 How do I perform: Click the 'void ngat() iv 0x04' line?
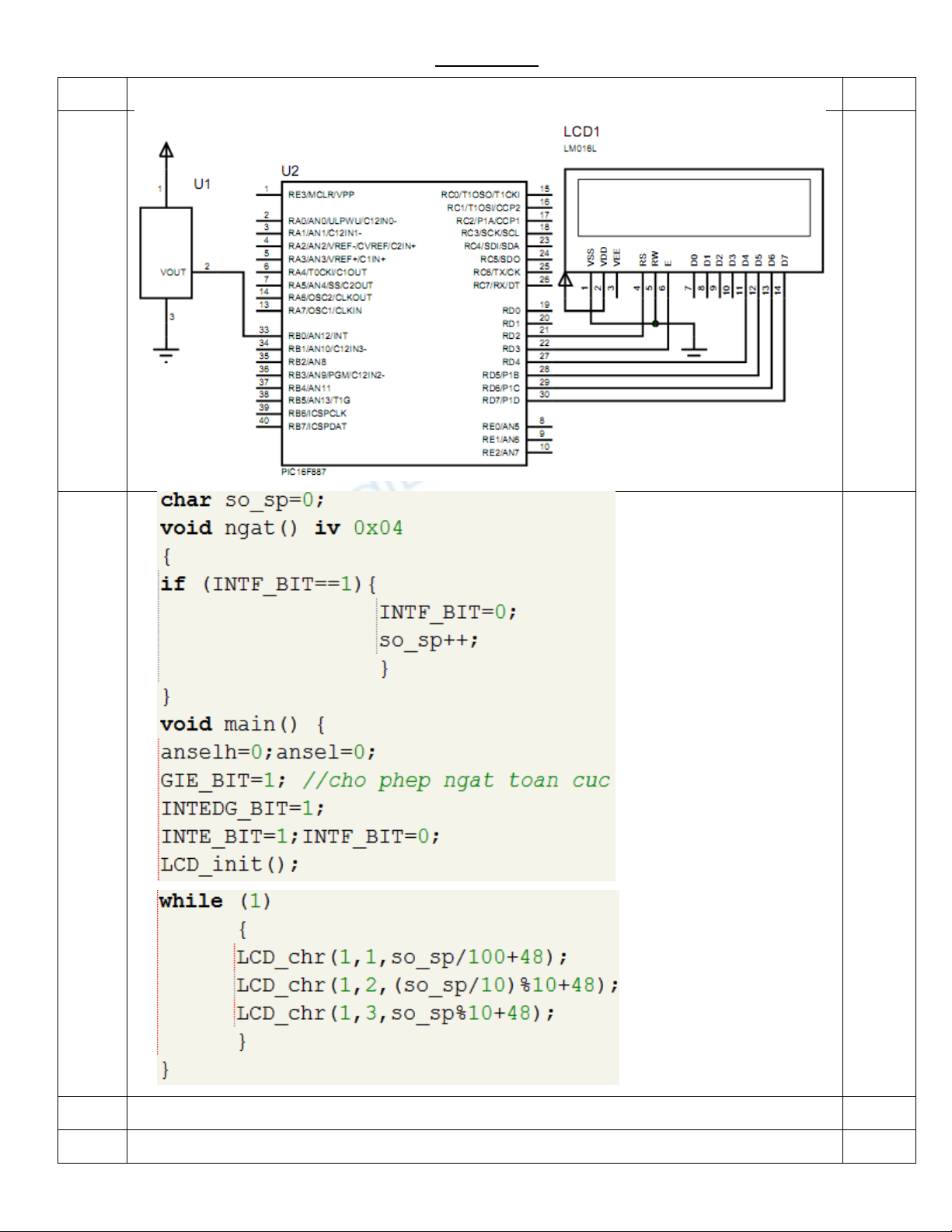pos(281,528)
